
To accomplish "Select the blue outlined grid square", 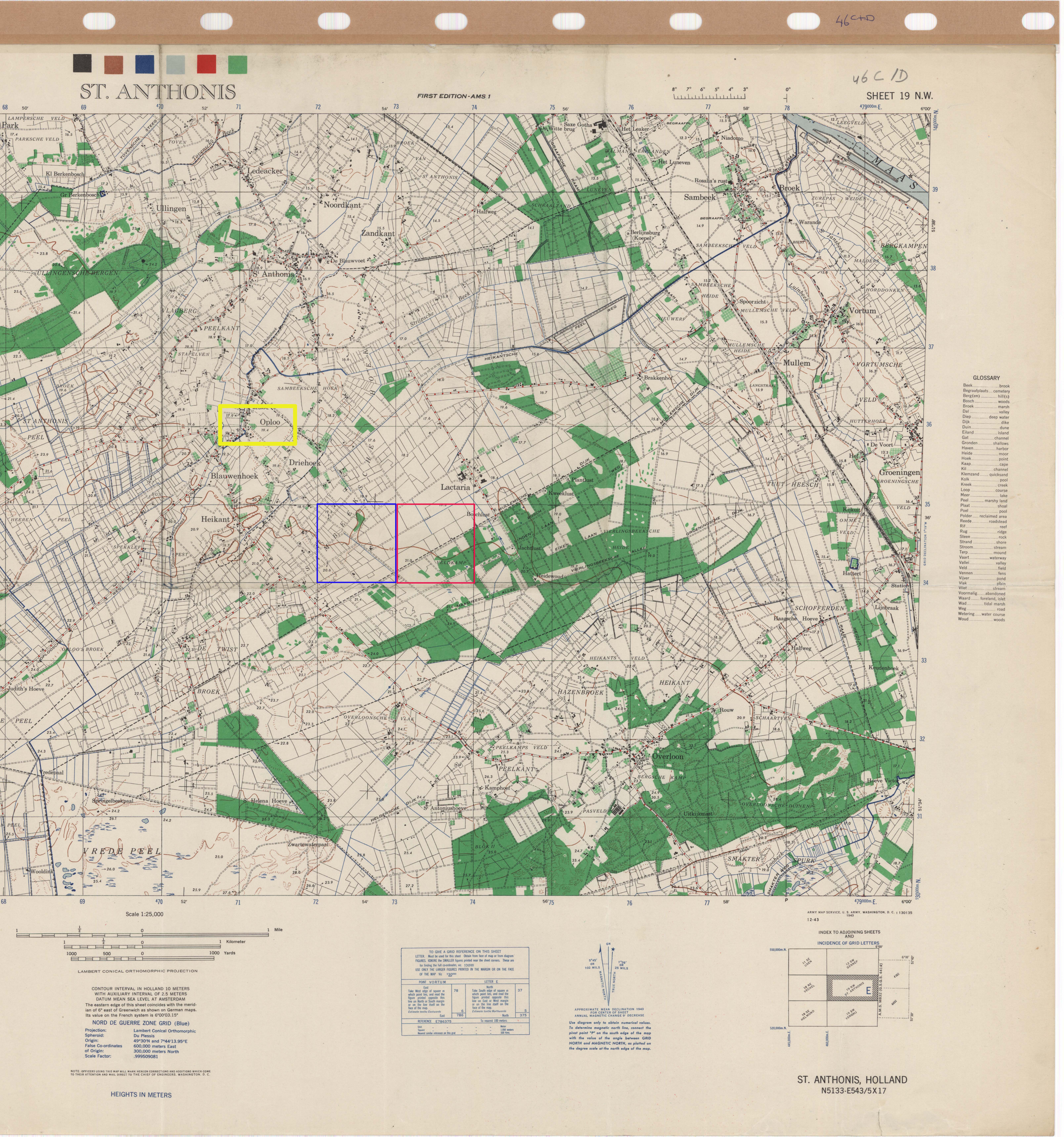I will (x=356, y=543).
